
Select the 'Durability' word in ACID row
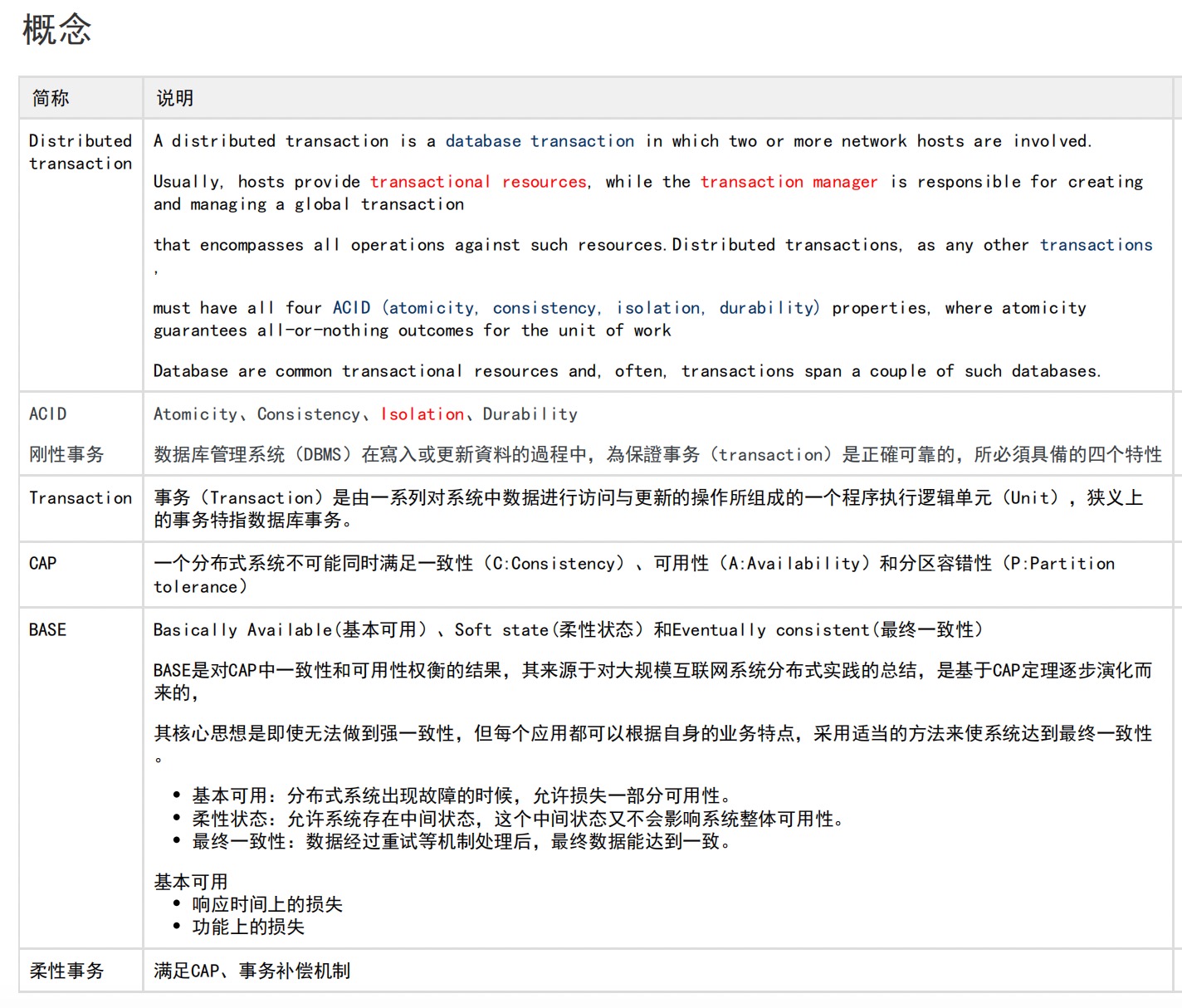tap(530, 414)
